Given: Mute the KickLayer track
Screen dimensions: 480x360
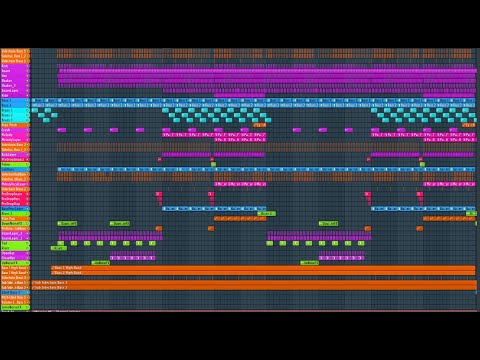Looking at the screenshot, I should pyautogui.click(x=28, y=155).
